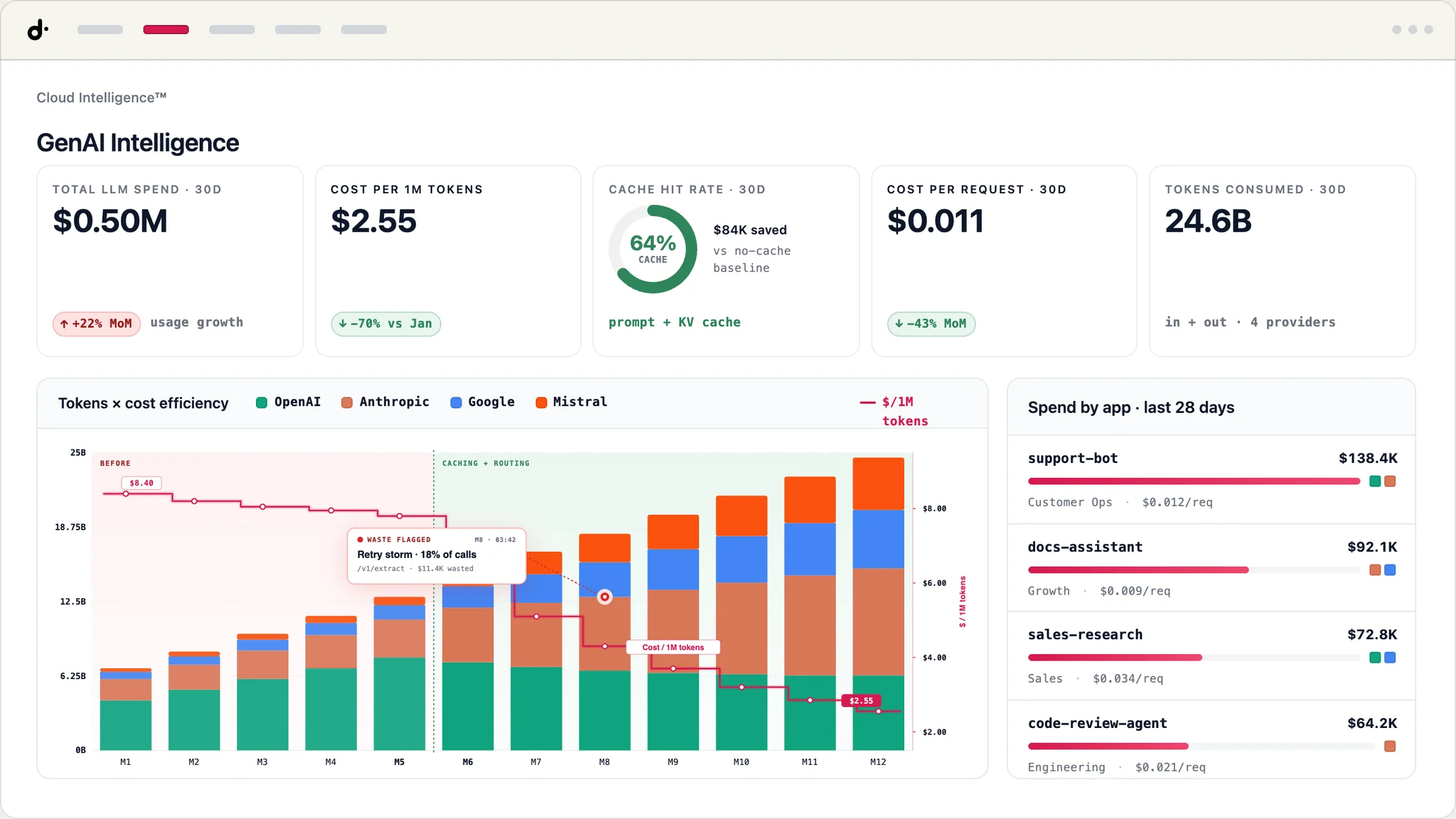Toggle the Anthropic legend swatch
Screen dimensions: 1456x819
click(347, 402)
